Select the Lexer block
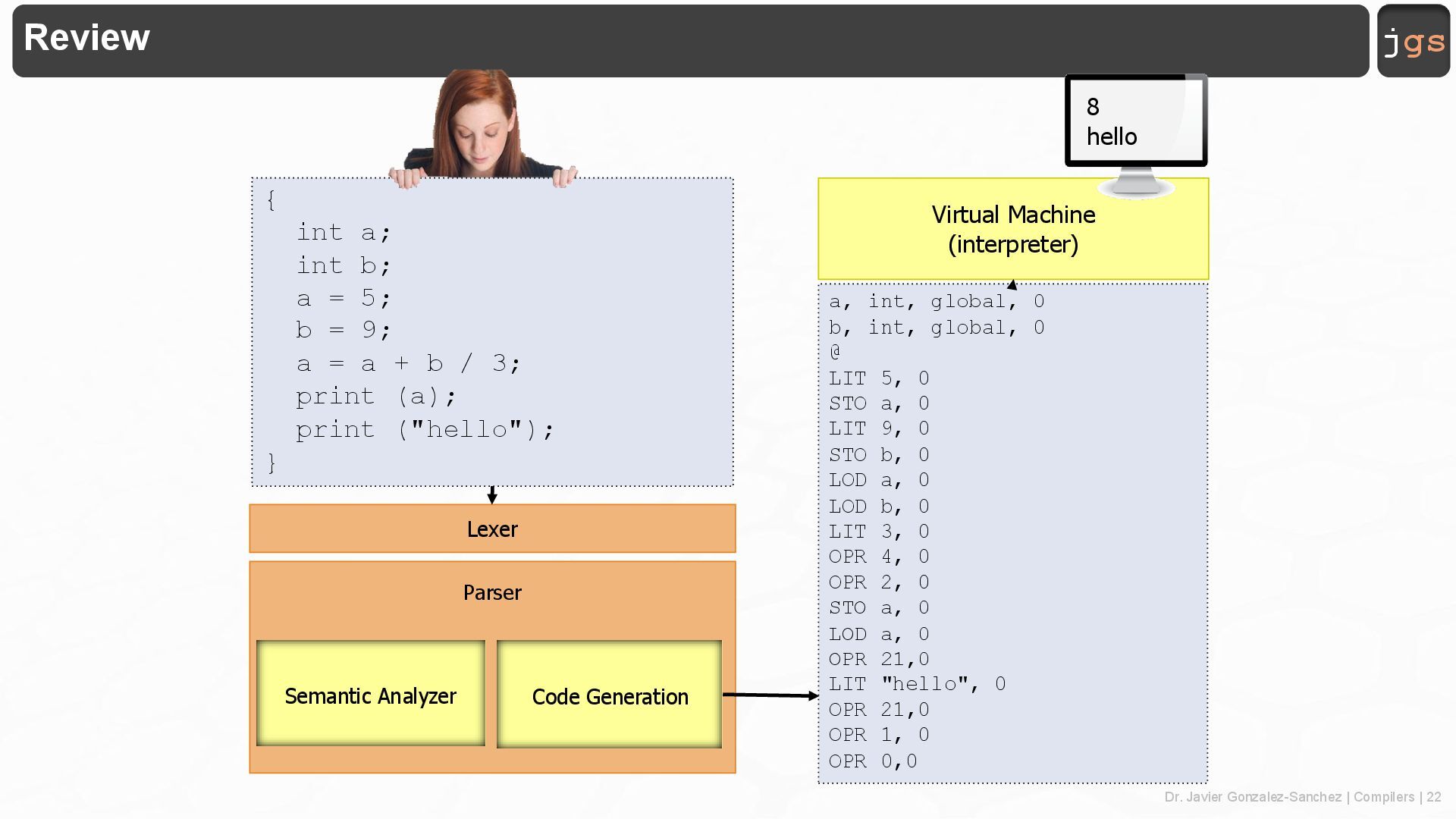The width and height of the screenshot is (1456, 819). (x=492, y=529)
